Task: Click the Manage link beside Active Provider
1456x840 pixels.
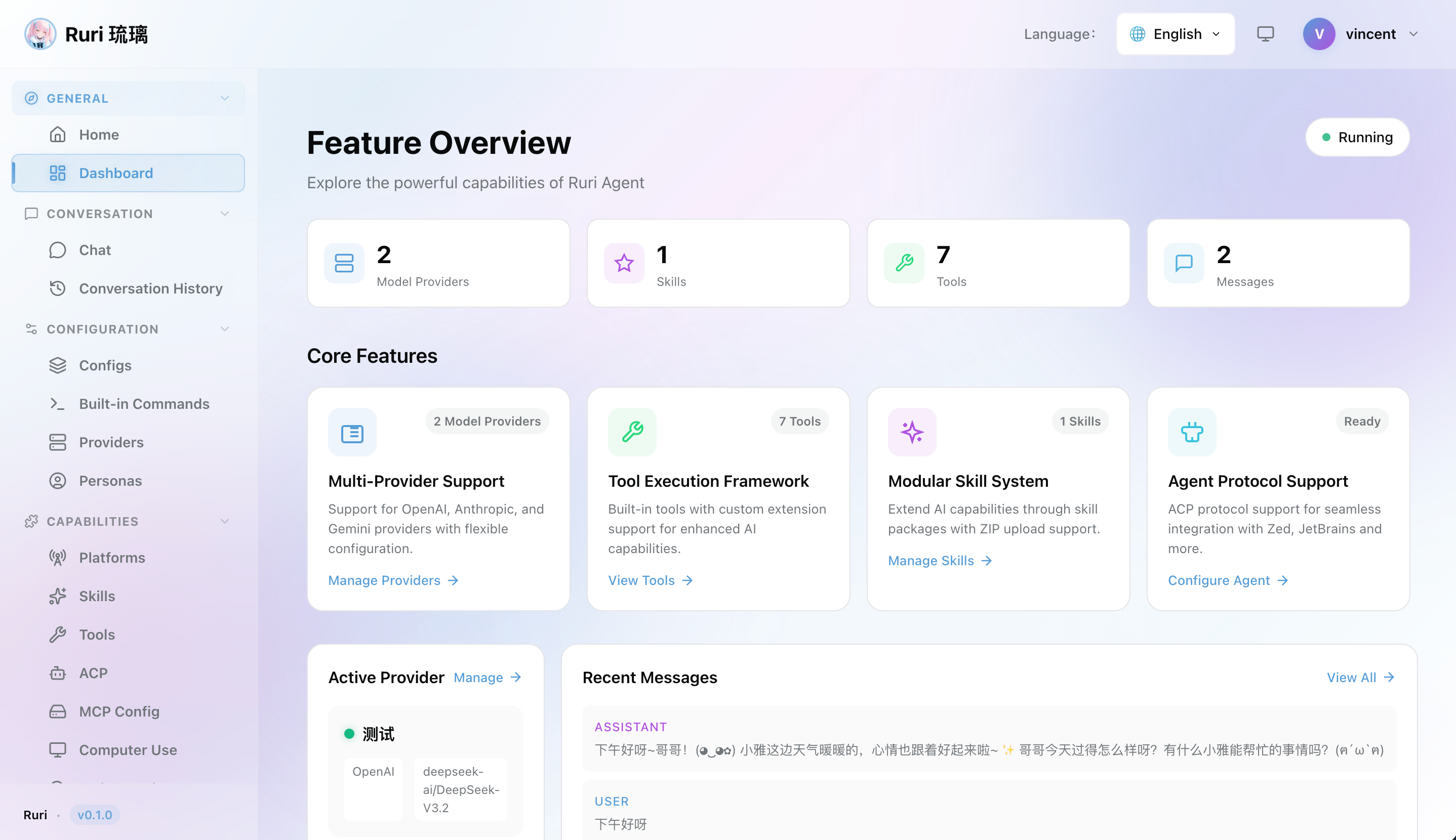Action: (488, 677)
